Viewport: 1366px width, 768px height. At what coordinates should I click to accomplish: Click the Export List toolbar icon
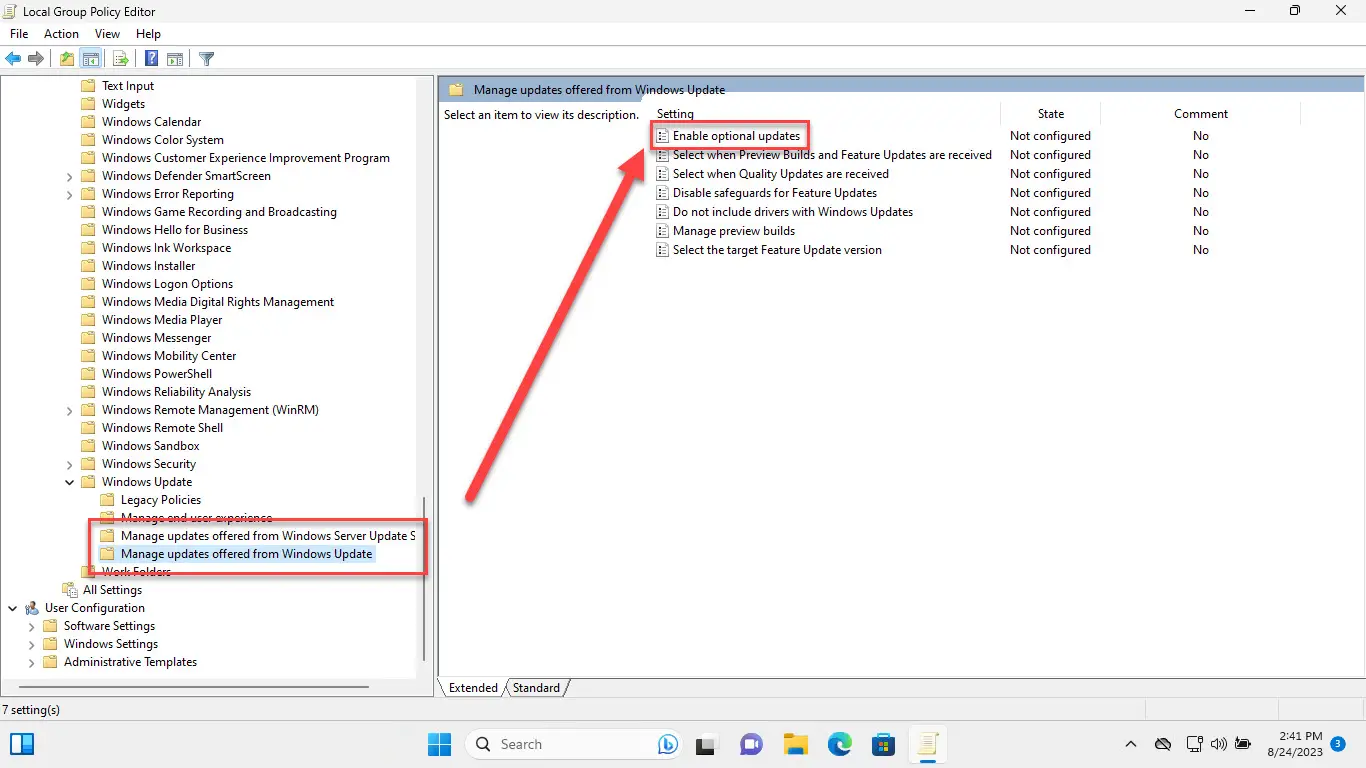(120, 59)
